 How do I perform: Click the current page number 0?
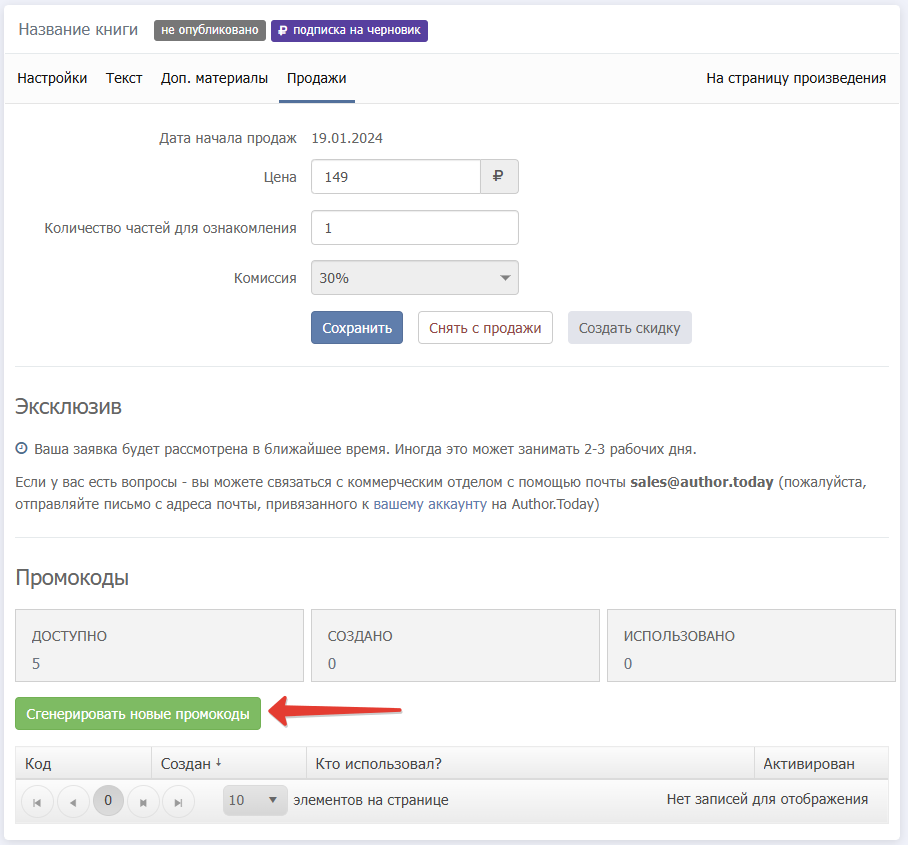pyautogui.click(x=108, y=800)
